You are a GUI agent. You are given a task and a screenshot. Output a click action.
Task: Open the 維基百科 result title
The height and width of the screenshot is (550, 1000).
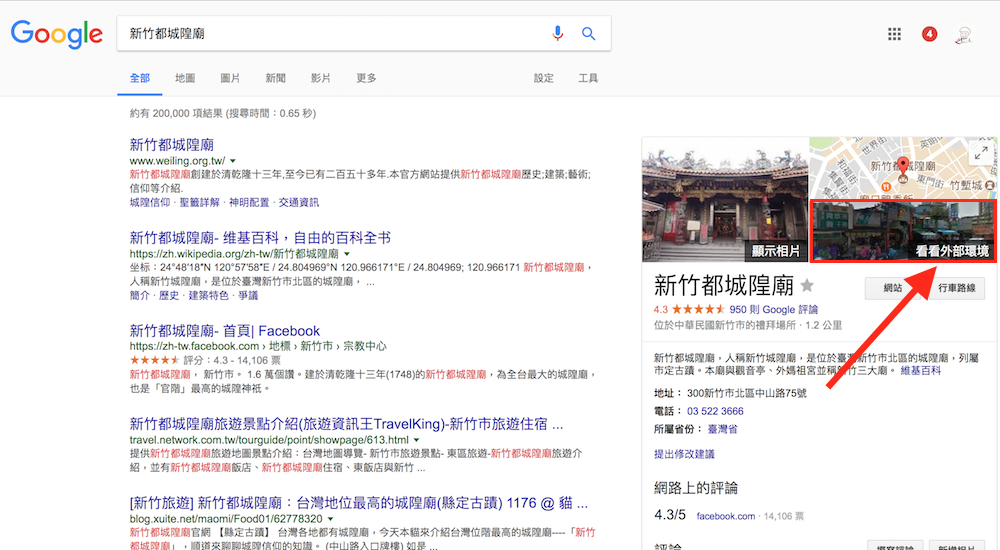coord(260,238)
